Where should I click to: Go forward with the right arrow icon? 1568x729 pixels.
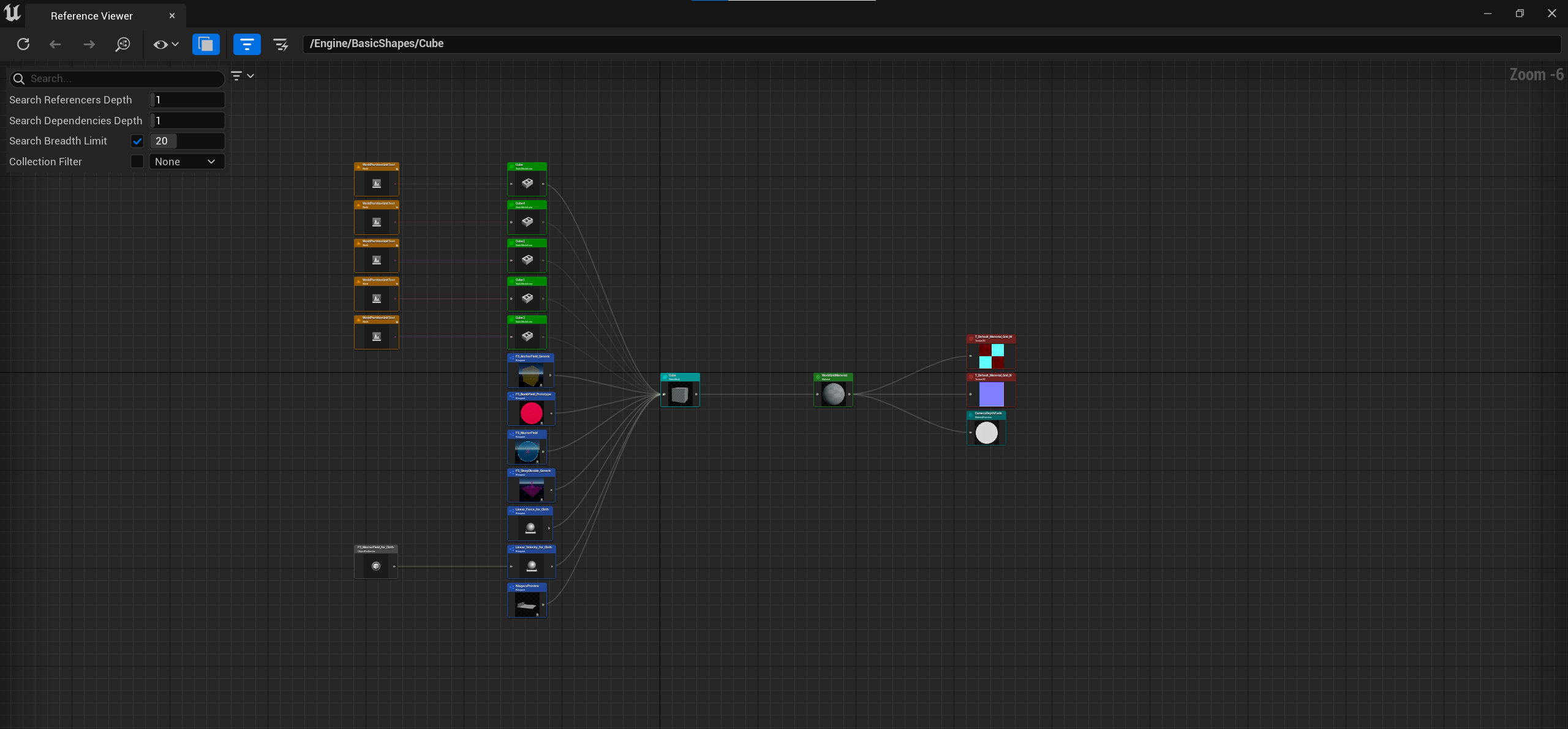pos(89,44)
